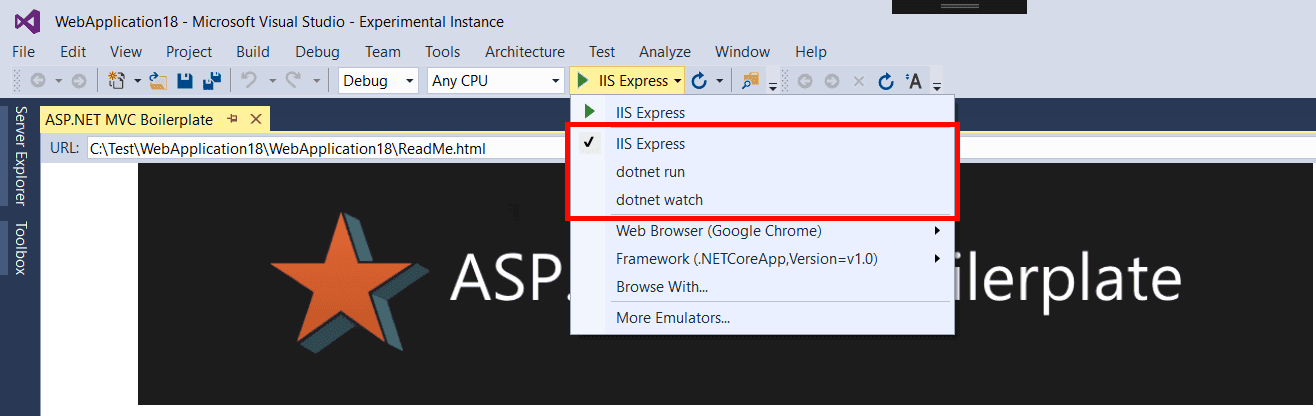Click the Browser Refresh icon beside IIS Express
The height and width of the screenshot is (416, 1316).
pyautogui.click(x=700, y=81)
